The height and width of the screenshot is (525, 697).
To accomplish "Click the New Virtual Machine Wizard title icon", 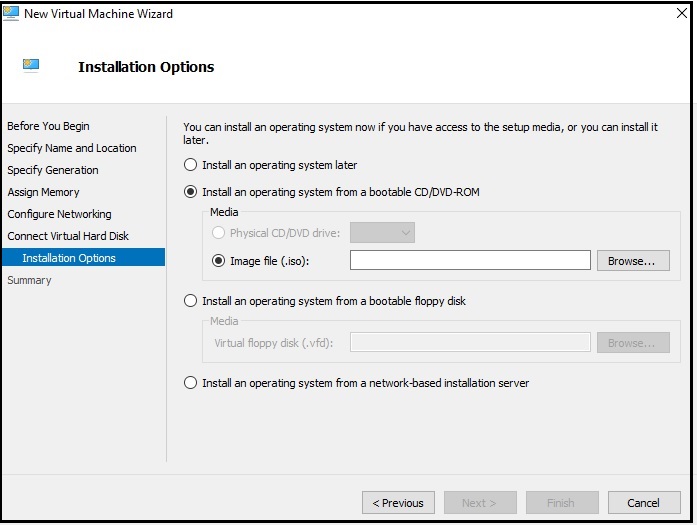I will [x=11, y=14].
